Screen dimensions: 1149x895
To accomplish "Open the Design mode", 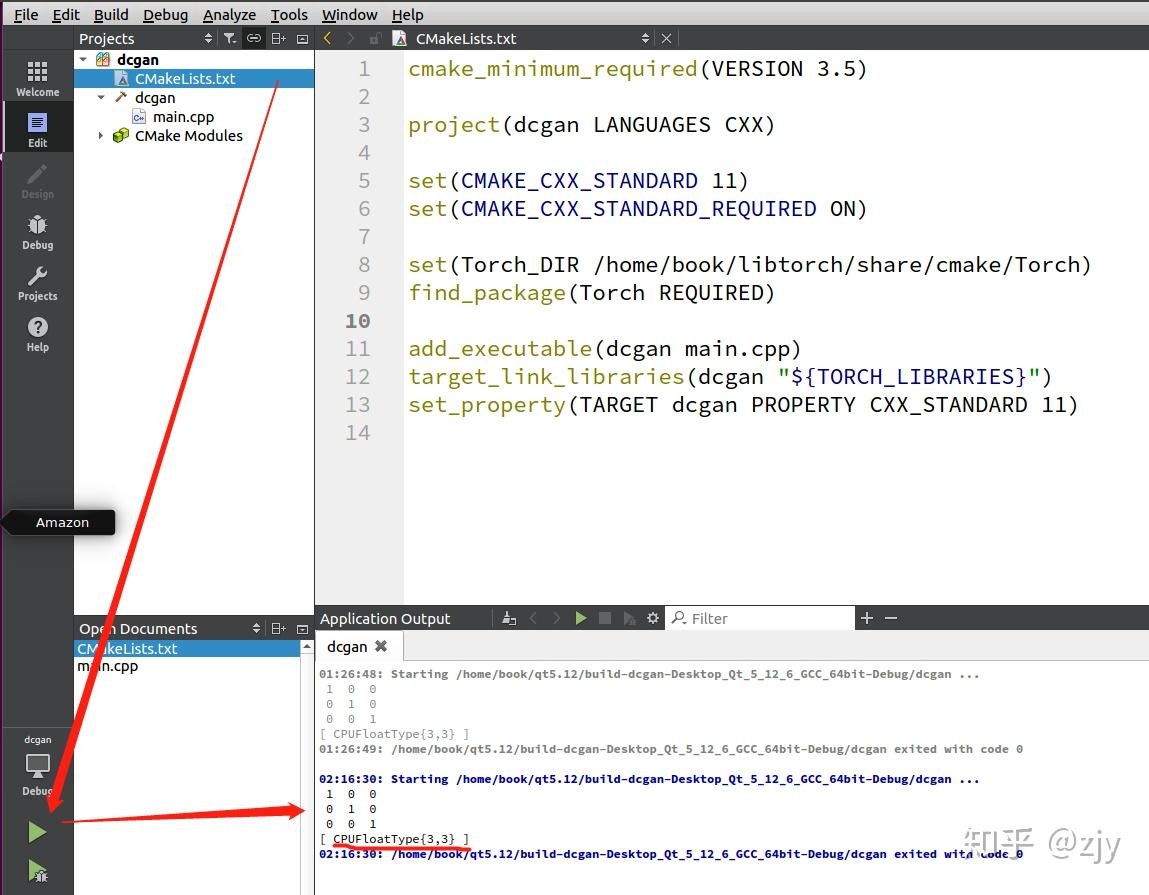I will [x=37, y=181].
